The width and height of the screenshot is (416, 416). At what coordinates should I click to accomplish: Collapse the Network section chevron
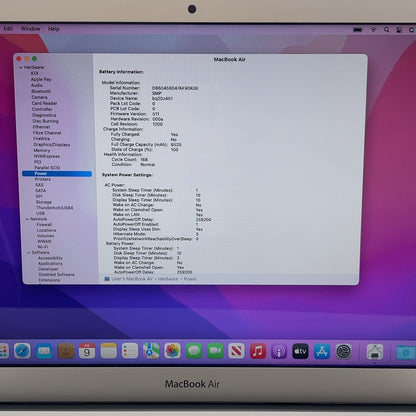27,219
